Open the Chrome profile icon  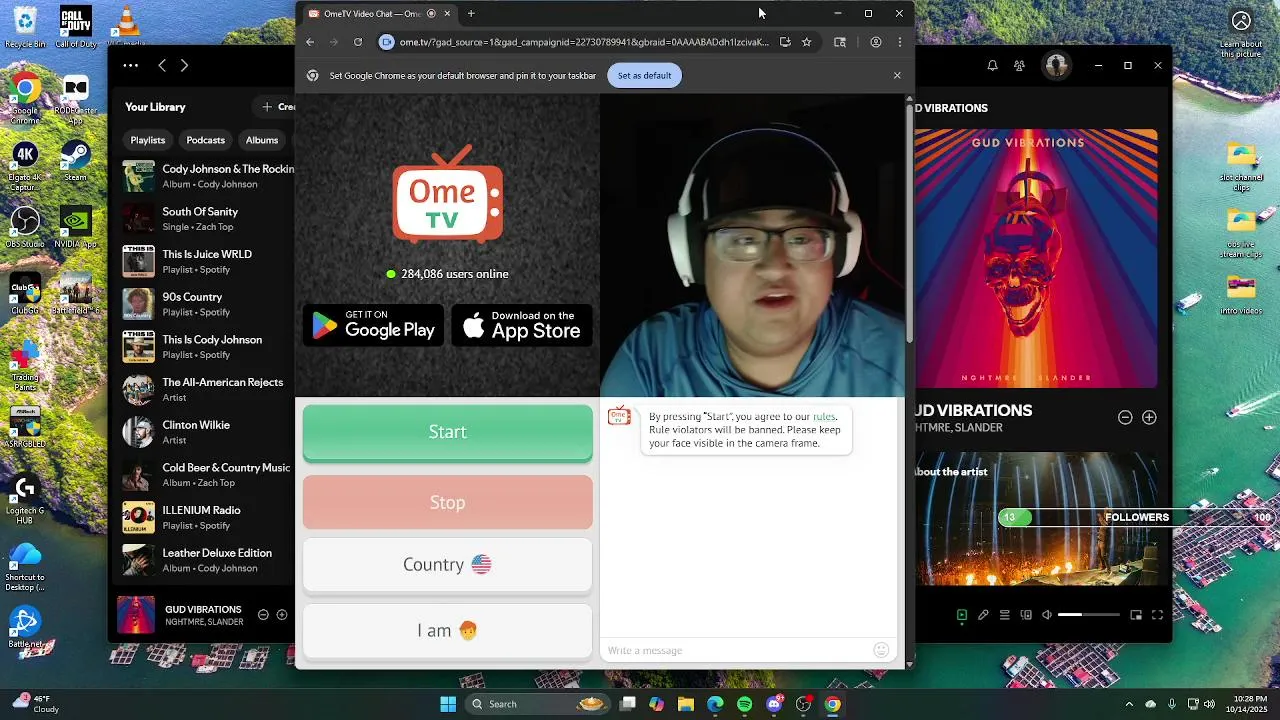point(876,42)
